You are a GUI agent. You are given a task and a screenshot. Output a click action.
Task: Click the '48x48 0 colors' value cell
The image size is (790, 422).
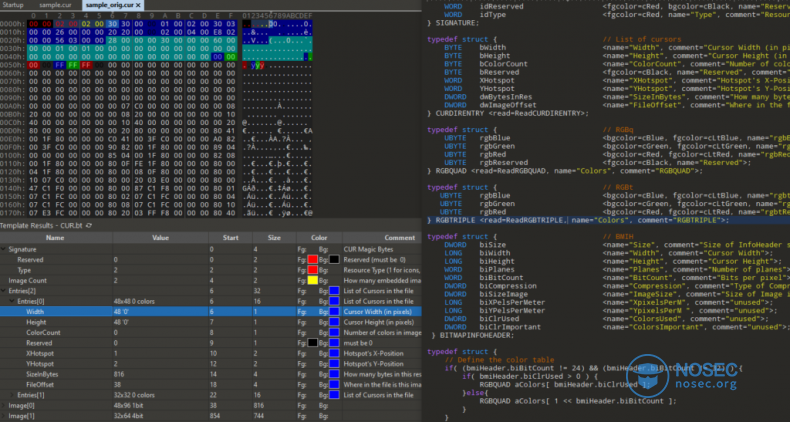[x=134, y=301]
